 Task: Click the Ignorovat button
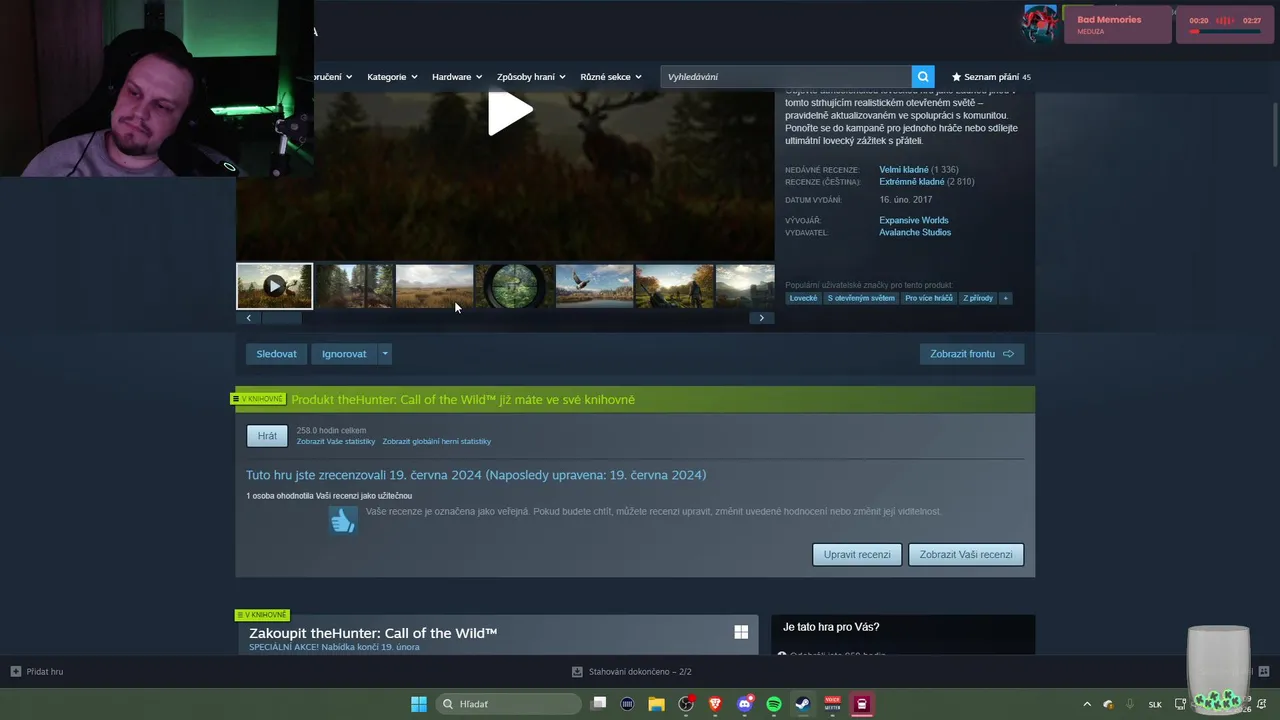344,354
